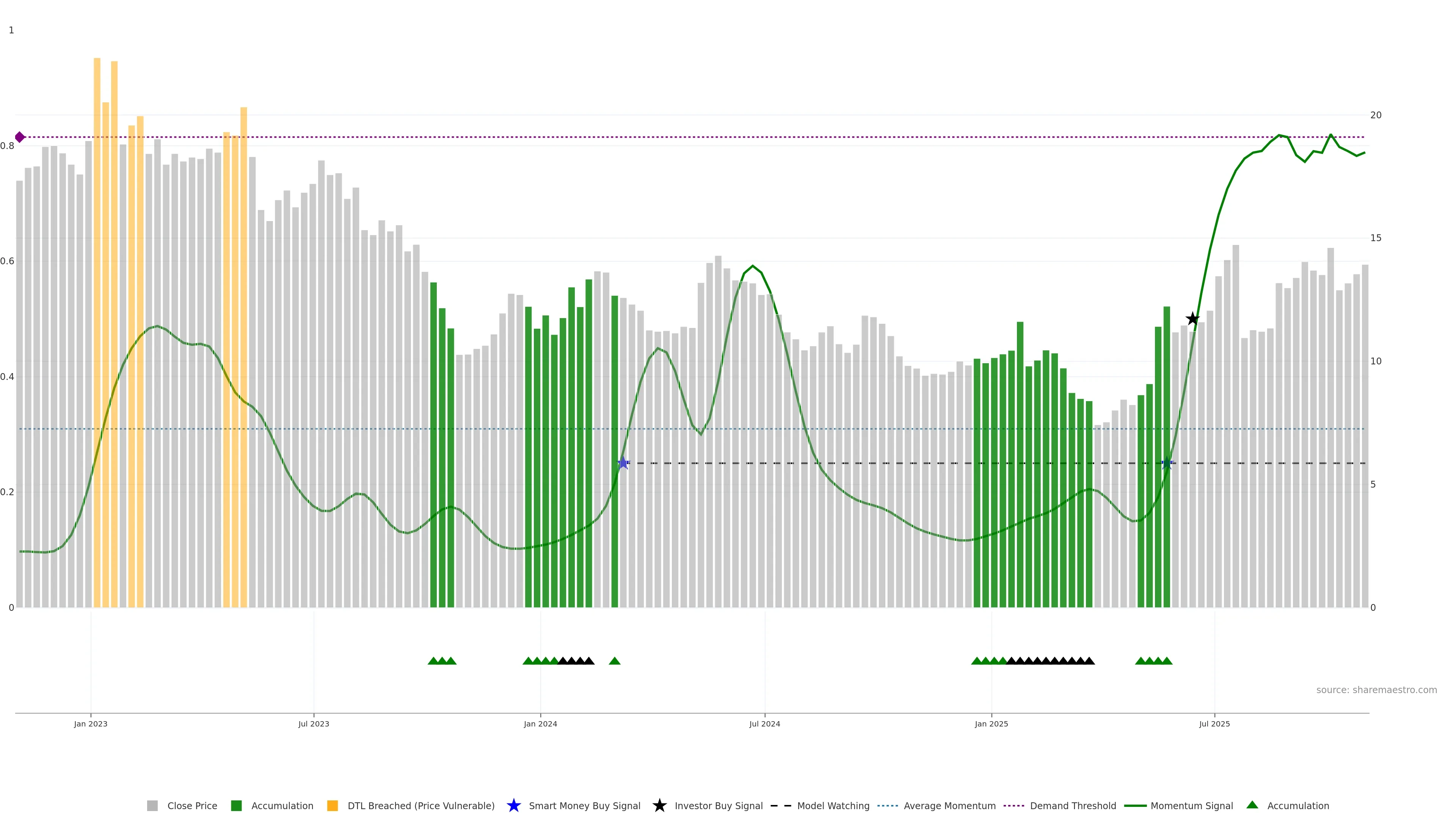This screenshot has width=1456, height=819.
Task: Click the Momentum Signal green line legend icon
Action: [x=1135, y=806]
